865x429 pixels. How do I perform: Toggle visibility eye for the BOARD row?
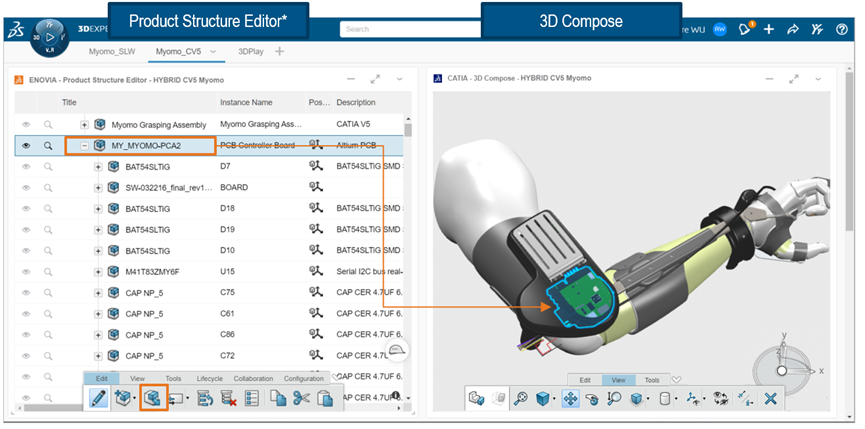pyautogui.click(x=26, y=187)
